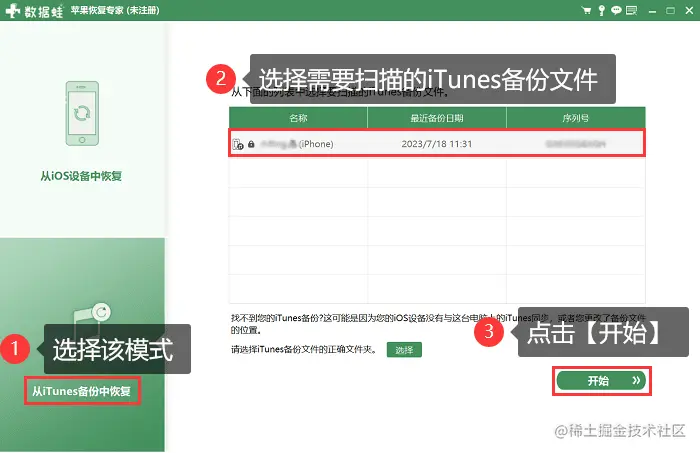Sort by 序列号 column header
Viewport: 700px width, 453px height.
(575, 118)
